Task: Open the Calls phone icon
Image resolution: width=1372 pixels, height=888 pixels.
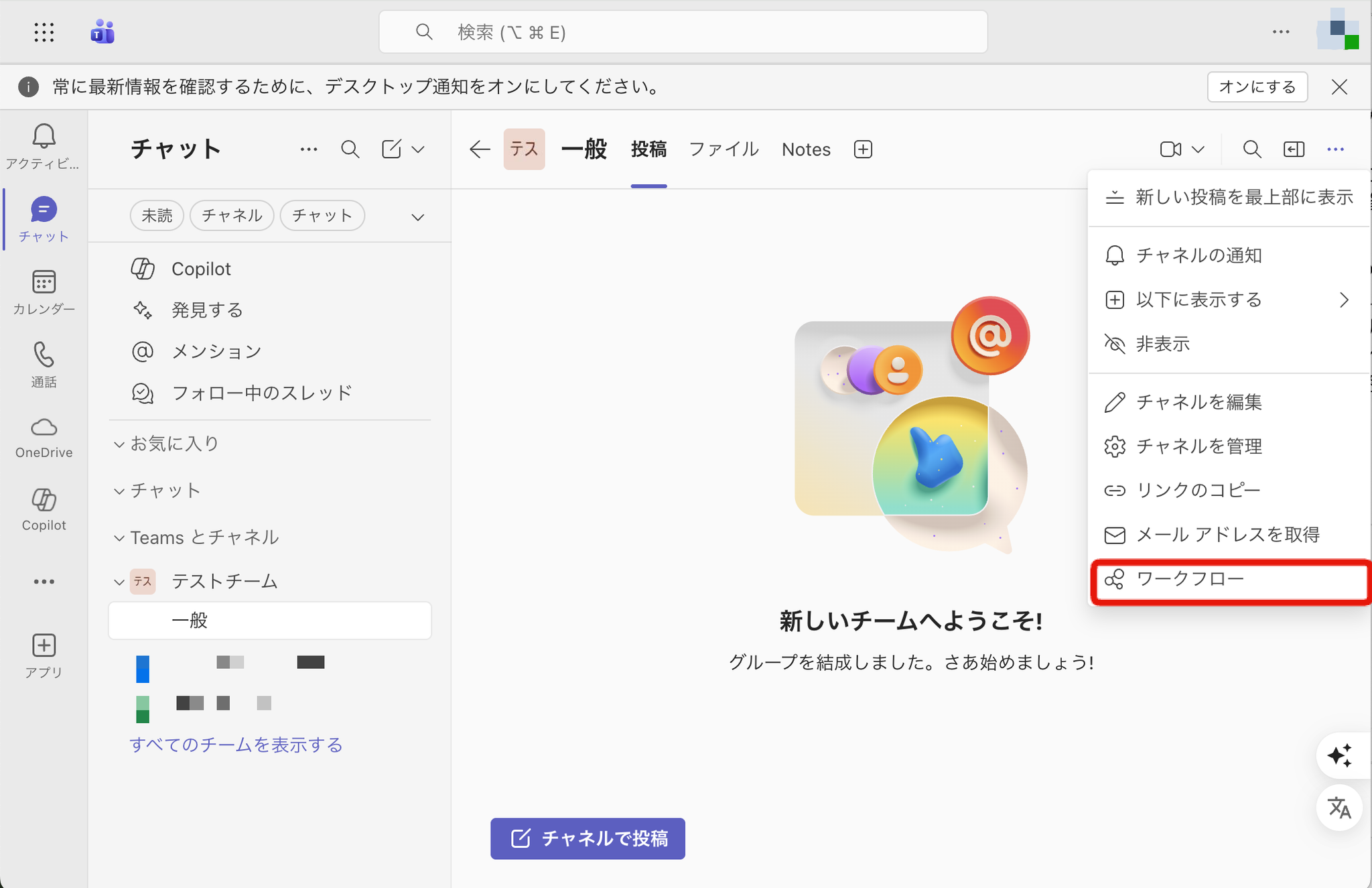Action: [44, 355]
